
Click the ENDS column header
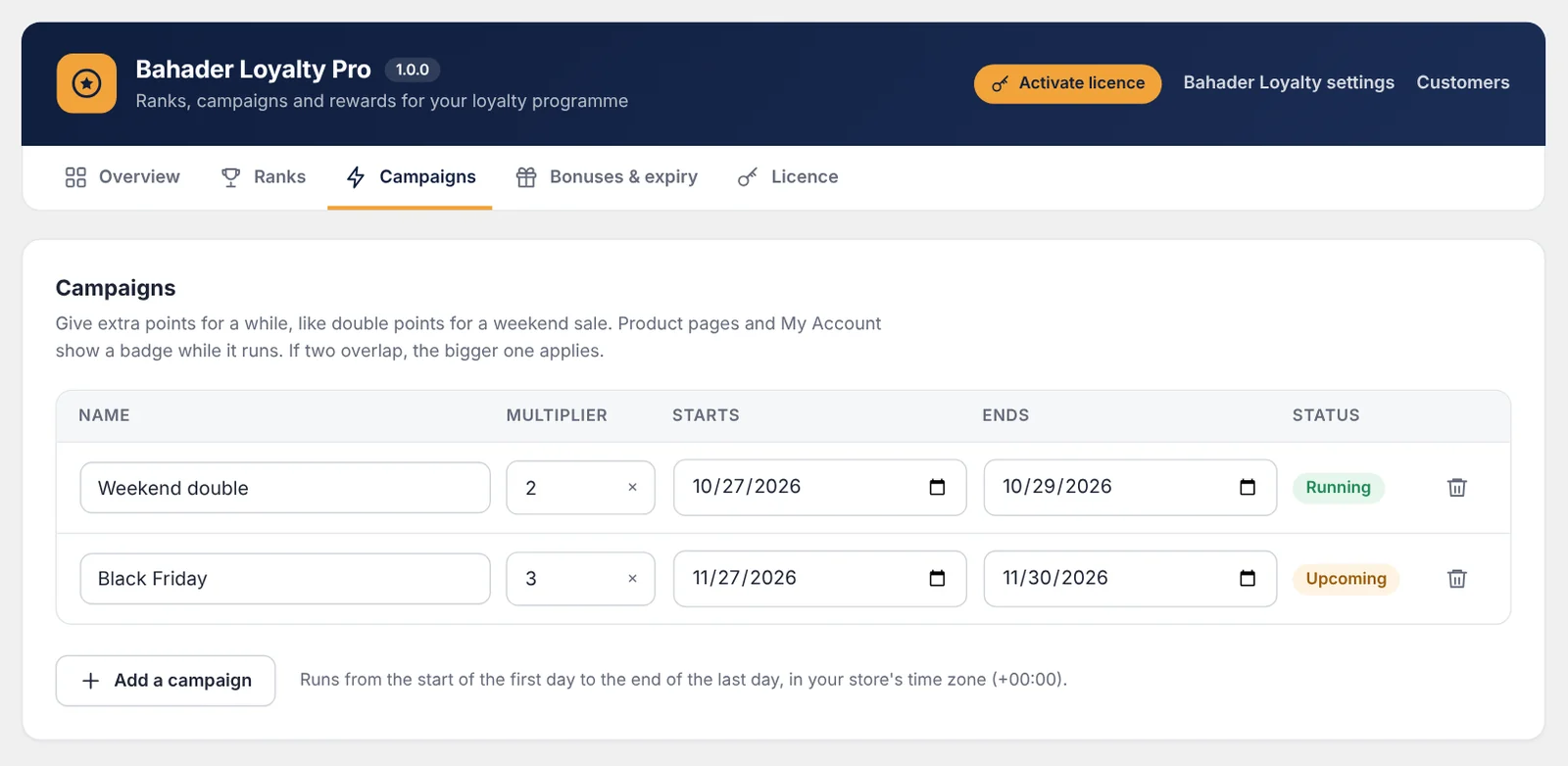(1005, 415)
